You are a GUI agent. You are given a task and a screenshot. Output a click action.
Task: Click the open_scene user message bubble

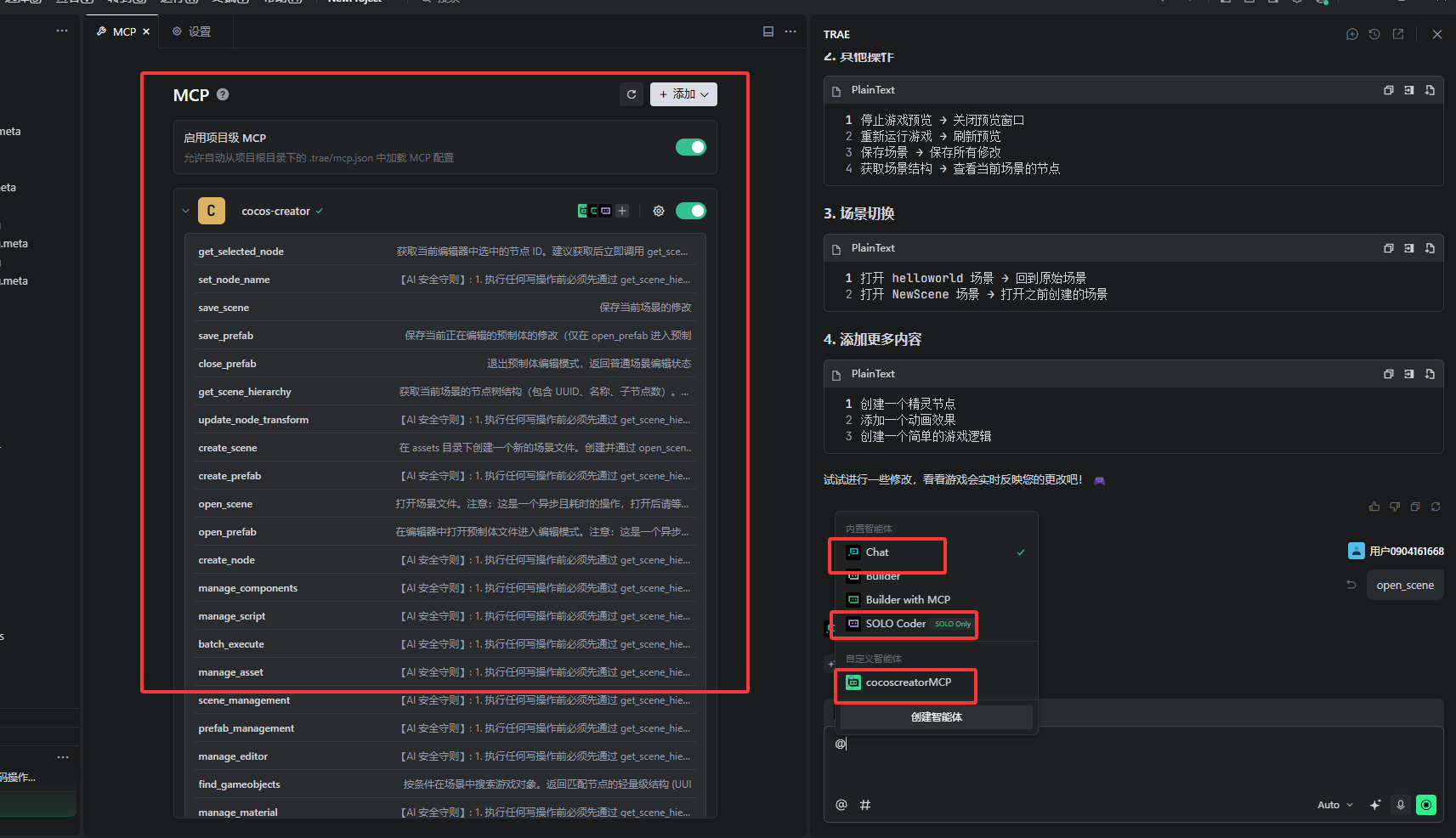(1405, 585)
